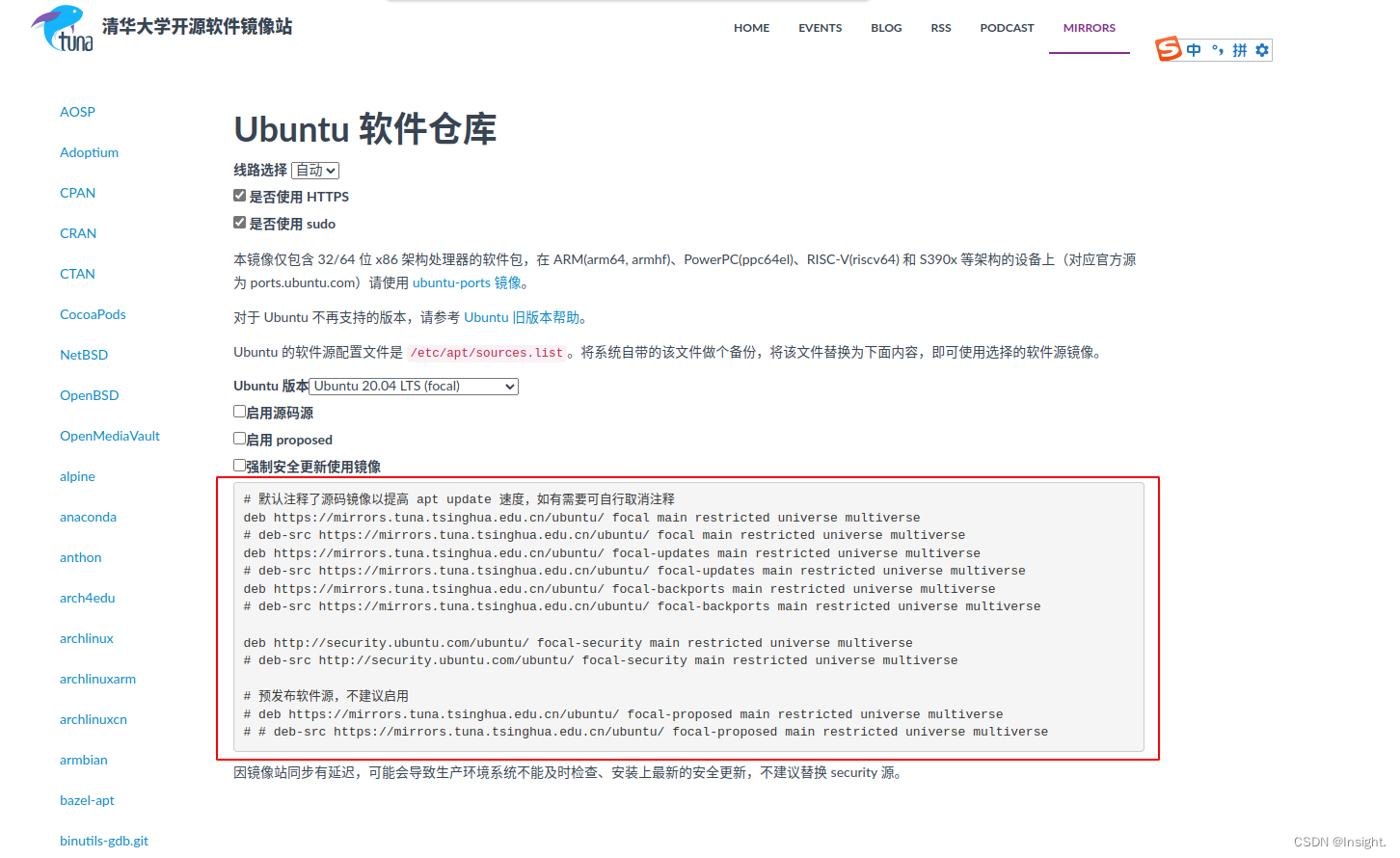Open the Adoptium sidebar link
1400x858 pixels.
(x=89, y=152)
